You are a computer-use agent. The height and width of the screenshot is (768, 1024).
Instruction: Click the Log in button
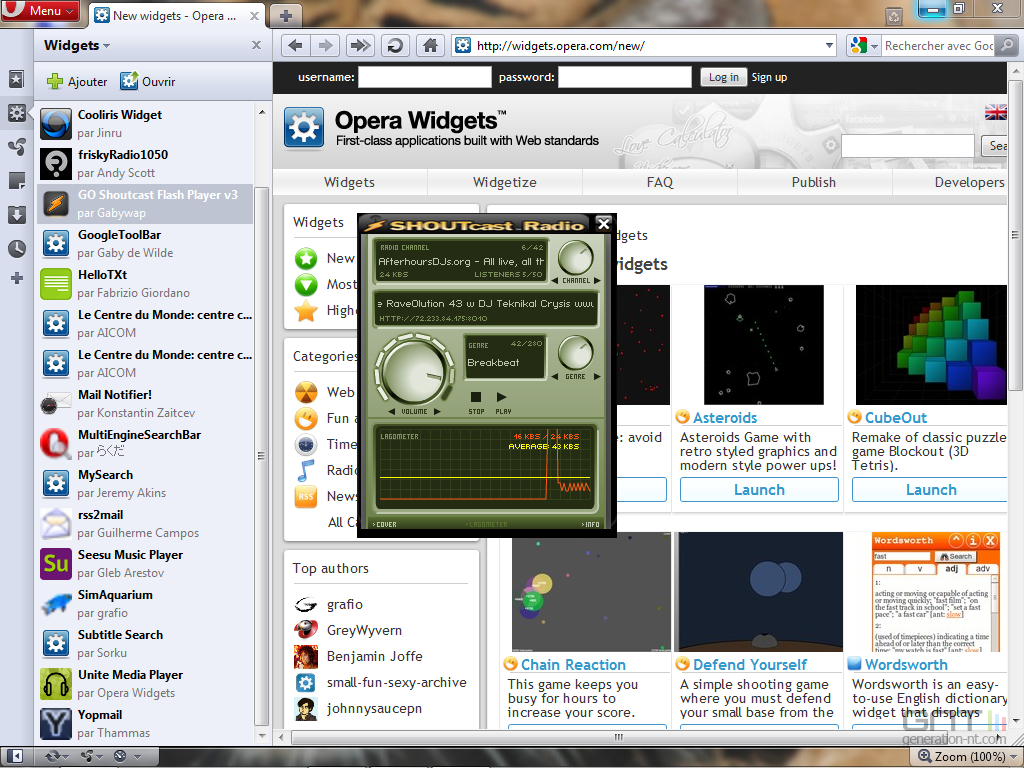coord(724,77)
